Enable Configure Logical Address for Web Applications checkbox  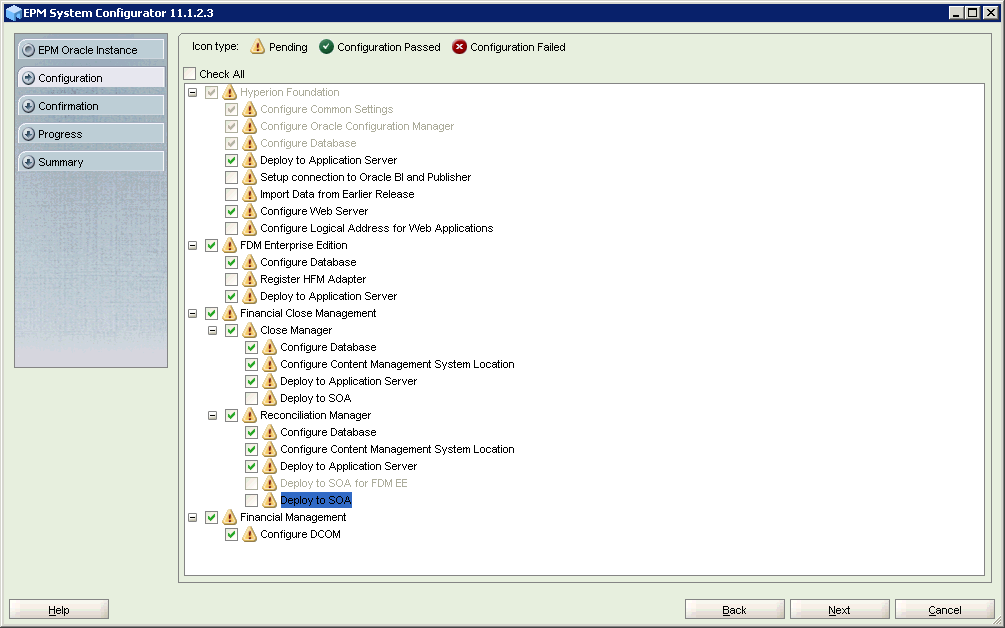point(231,228)
